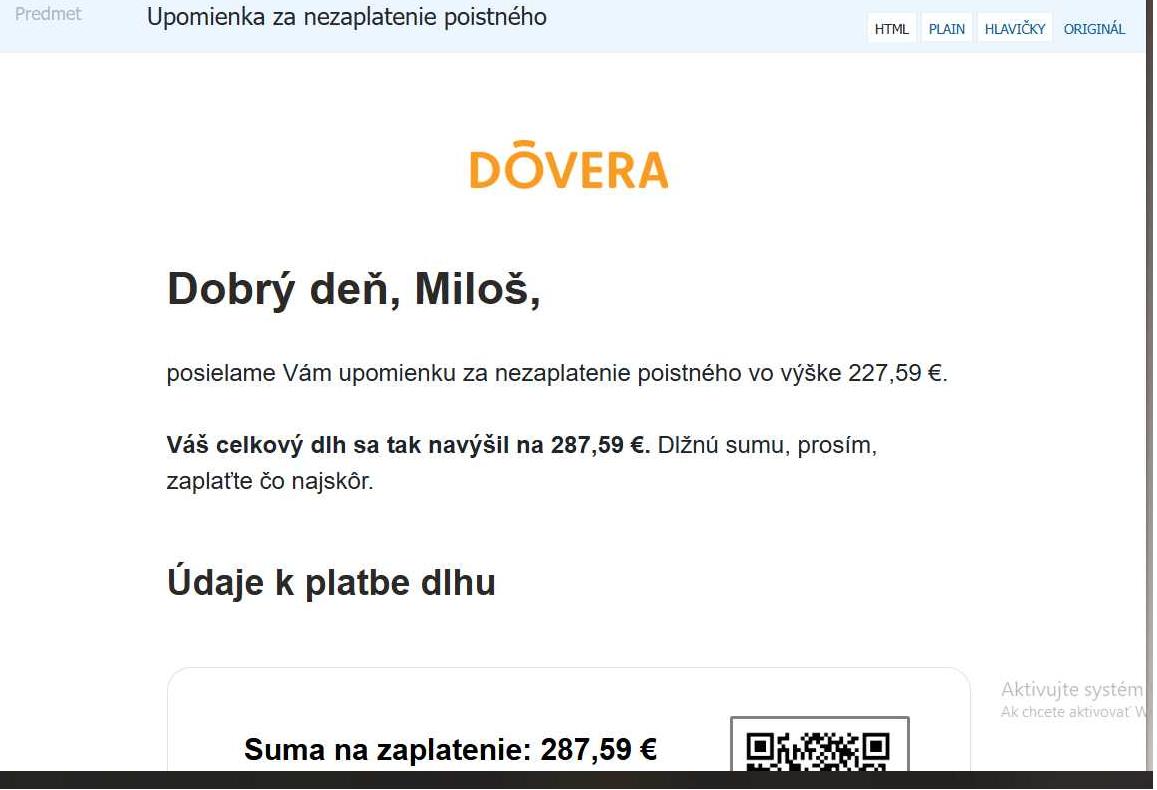
Task: Click the Dlžnú sumu, prosím text
Action: pyautogui.click(x=767, y=446)
